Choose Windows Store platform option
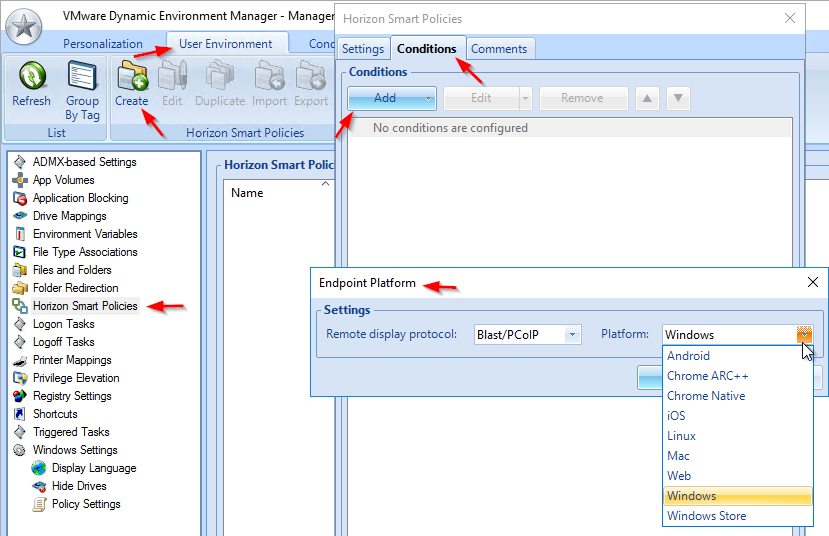 click(738, 516)
